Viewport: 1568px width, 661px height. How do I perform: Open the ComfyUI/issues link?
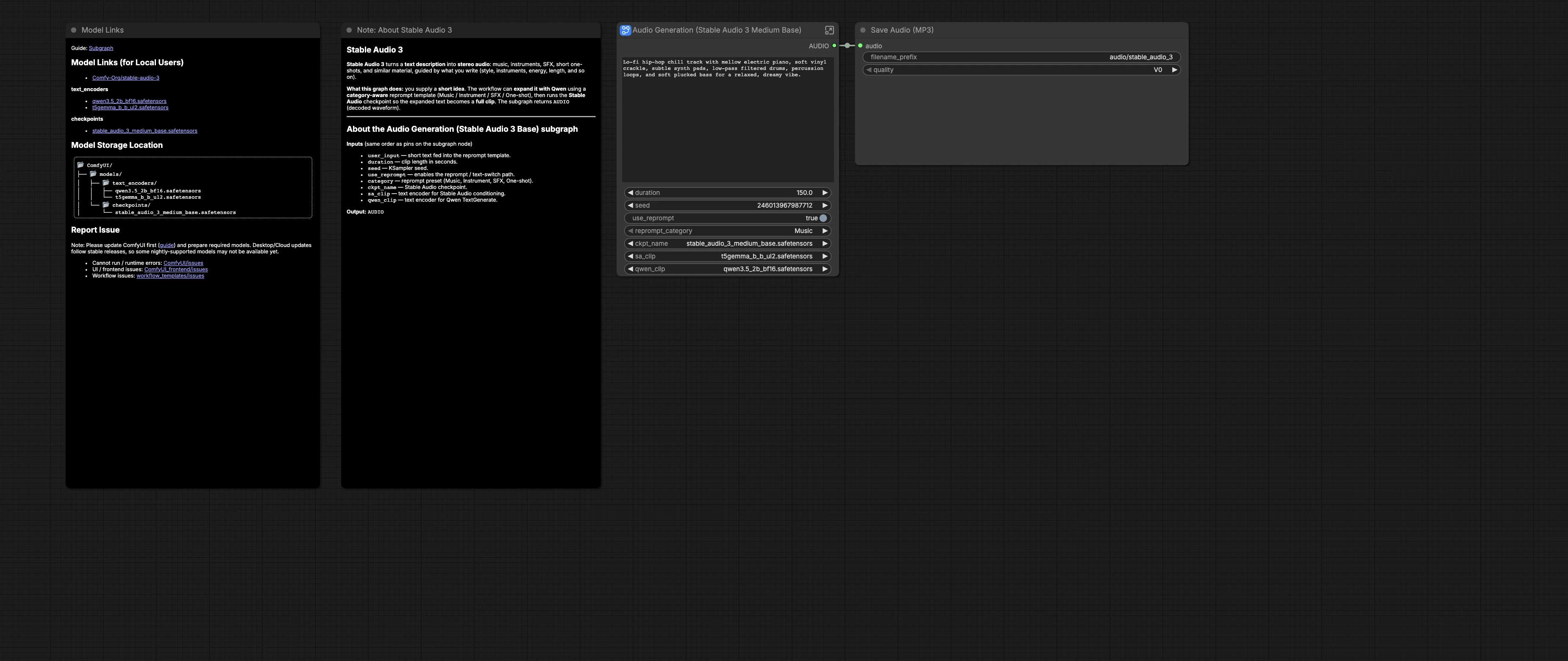click(x=183, y=263)
